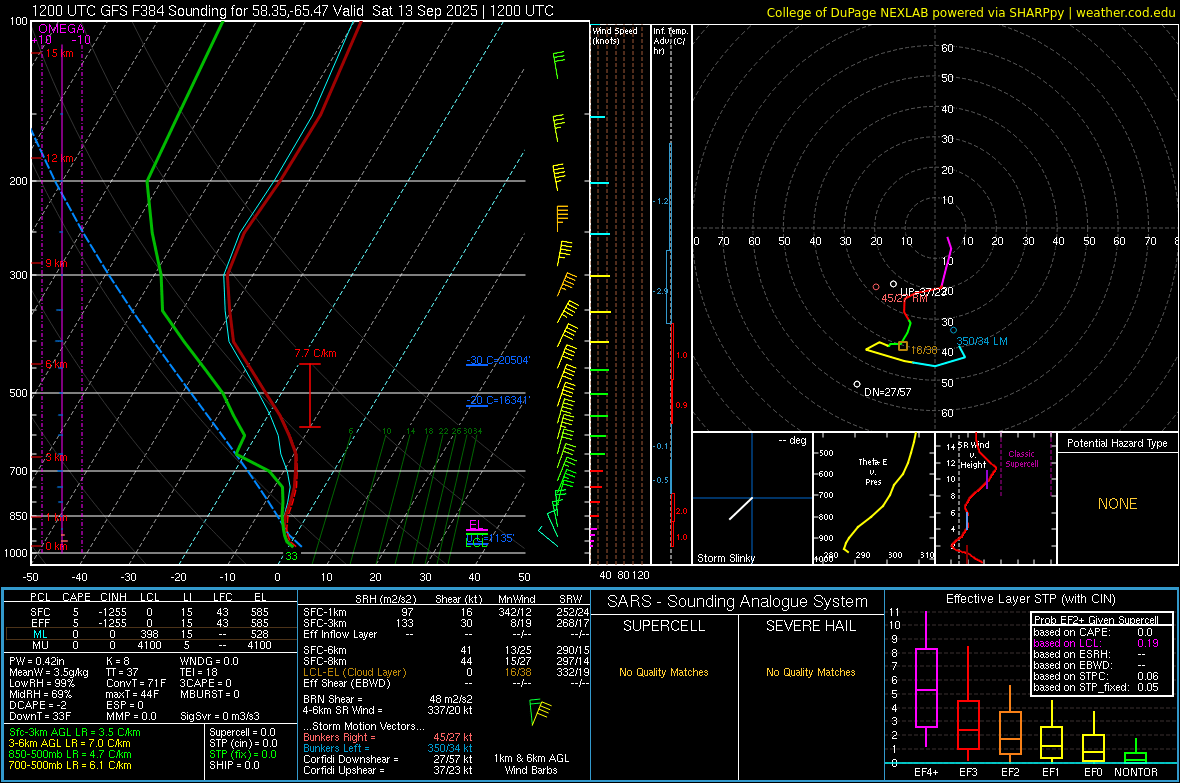
Task: Click the EFF parcel row label
Action: coord(40,623)
